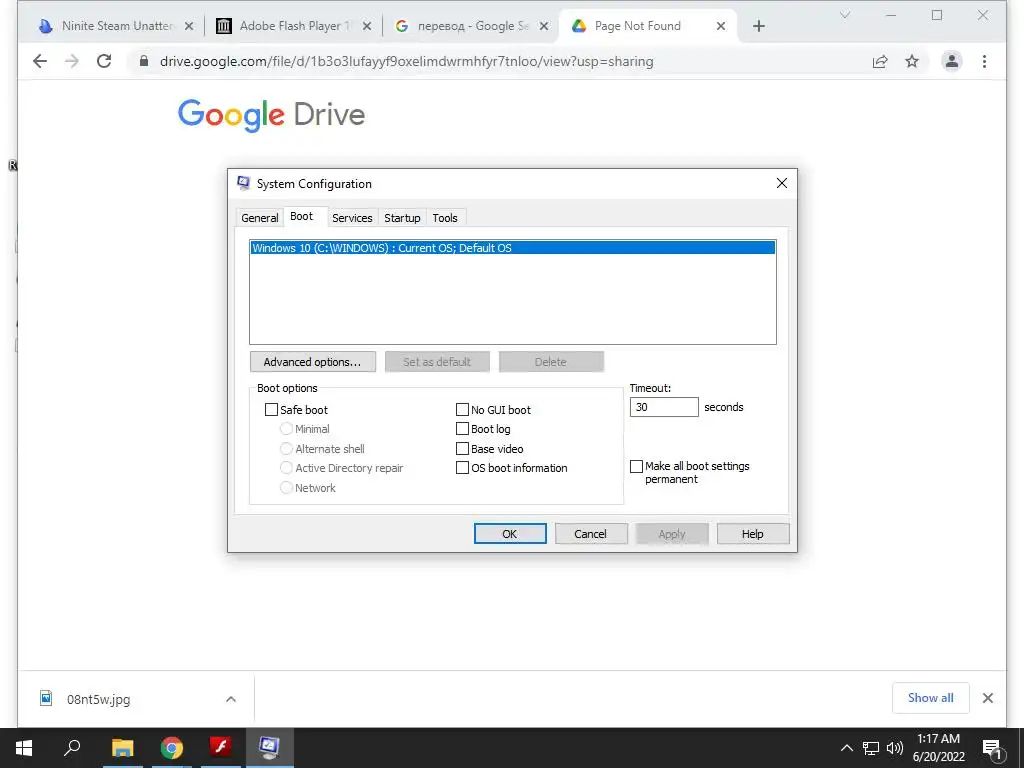Click the Apply button

point(671,534)
